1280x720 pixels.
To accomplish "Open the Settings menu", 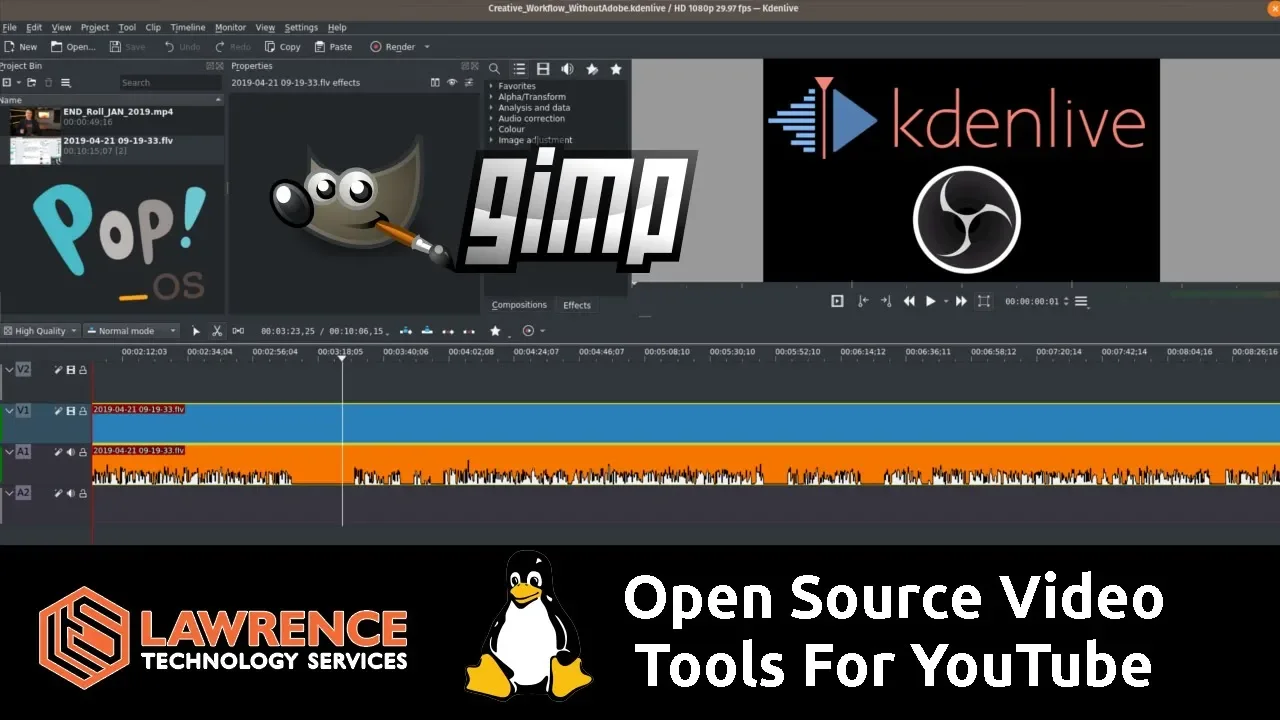I will coord(301,28).
